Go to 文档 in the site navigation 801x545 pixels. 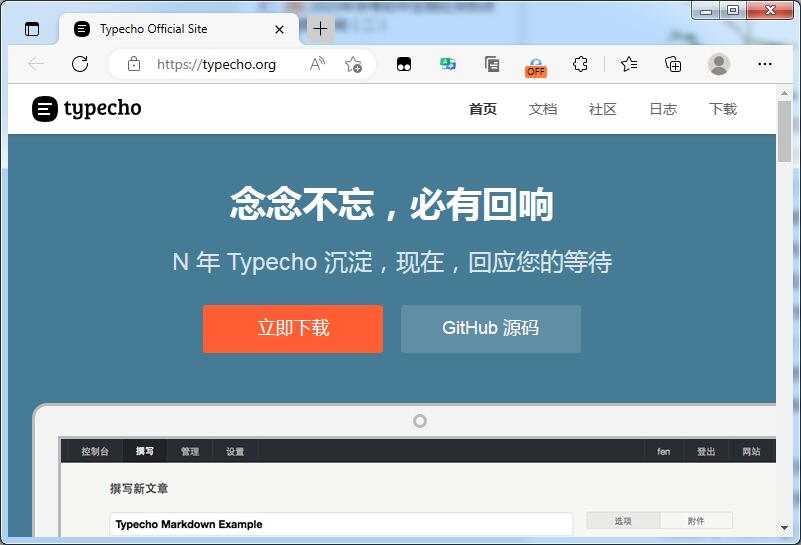[x=543, y=109]
